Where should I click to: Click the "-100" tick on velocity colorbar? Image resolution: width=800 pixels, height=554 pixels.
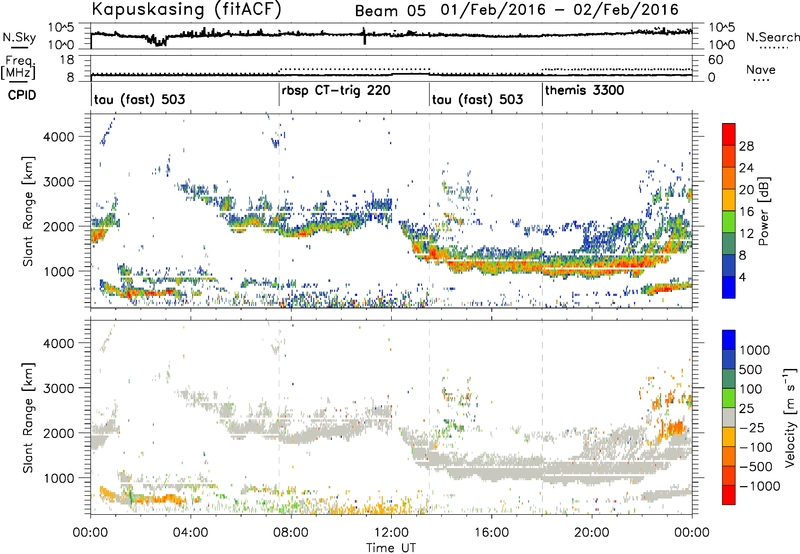click(x=755, y=447)
